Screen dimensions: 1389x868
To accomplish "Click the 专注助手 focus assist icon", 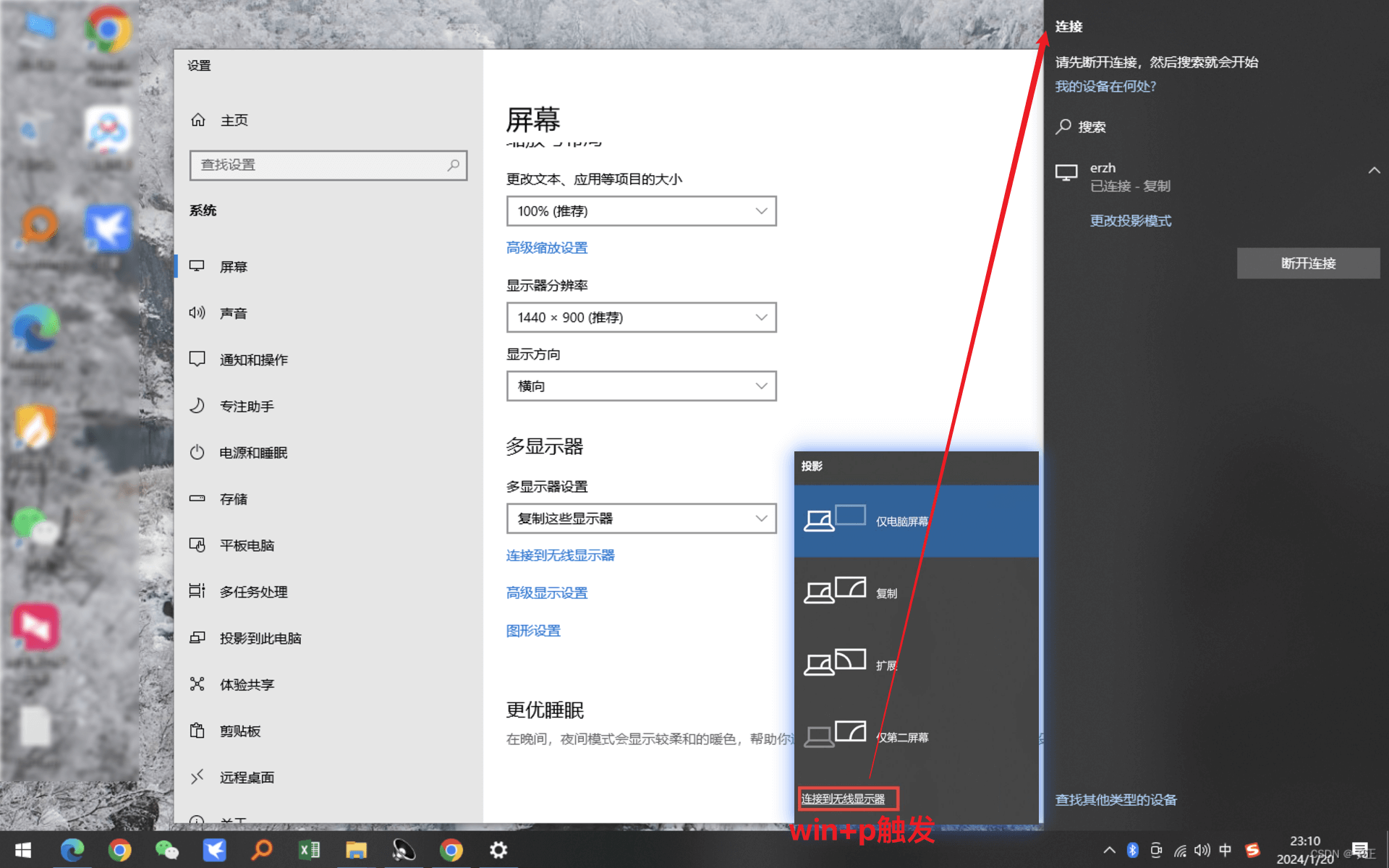I will tap(197, 406).
